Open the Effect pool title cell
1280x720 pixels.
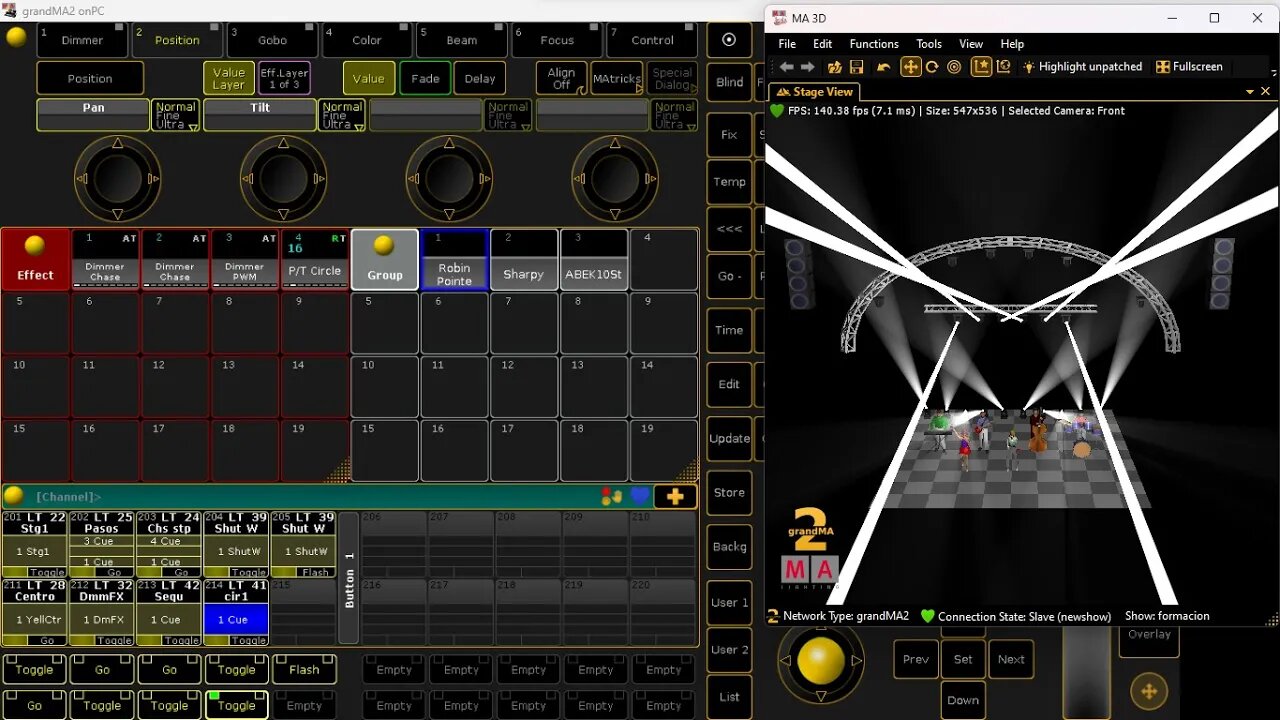(35, 259)
